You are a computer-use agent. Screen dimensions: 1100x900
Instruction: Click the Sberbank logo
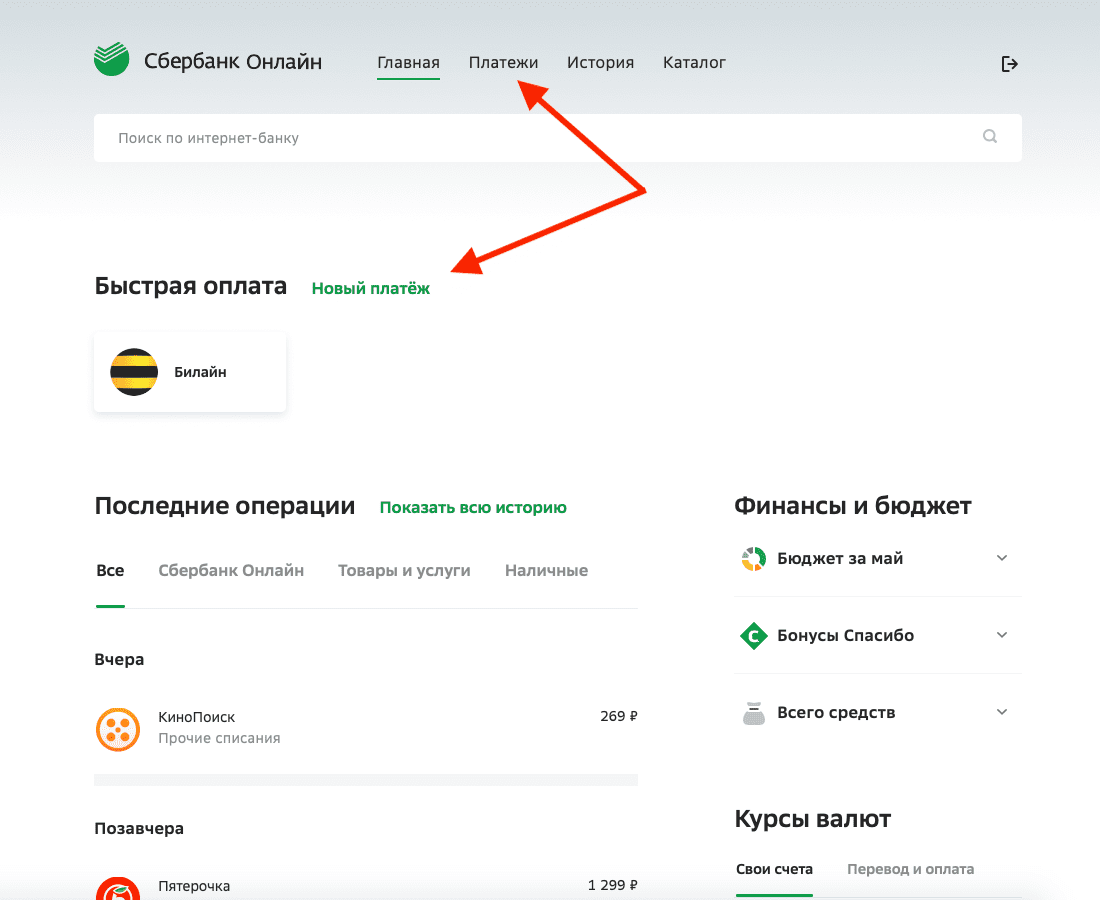111,60
